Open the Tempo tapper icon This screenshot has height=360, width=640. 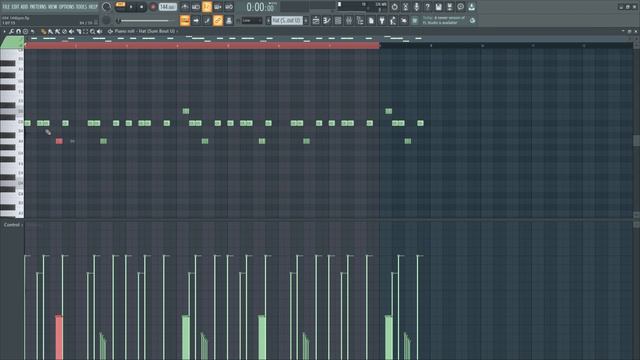tap(393, 20)
